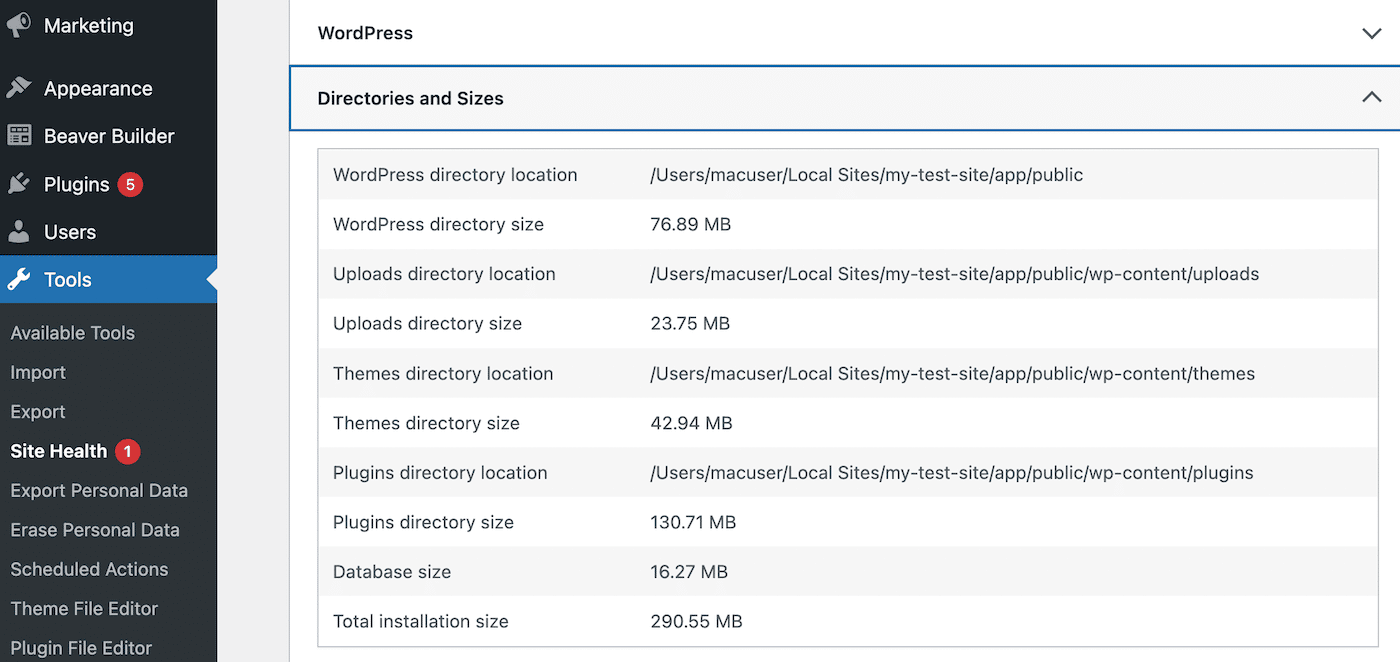Click the upward chevron on Directories and Sizes
The height and width of the screenshot is (662, 1400).
point(1371,97)
